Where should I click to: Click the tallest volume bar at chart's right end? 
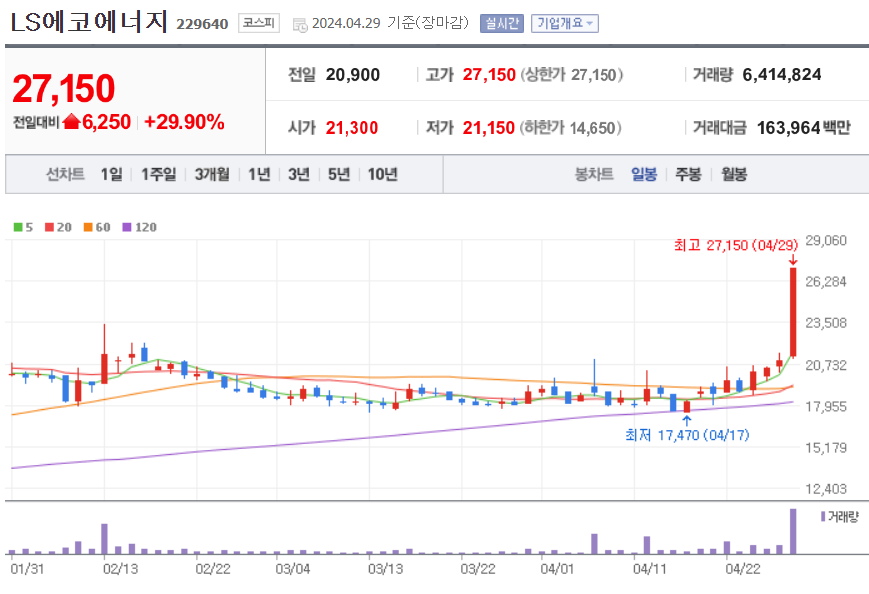(793, 531)
